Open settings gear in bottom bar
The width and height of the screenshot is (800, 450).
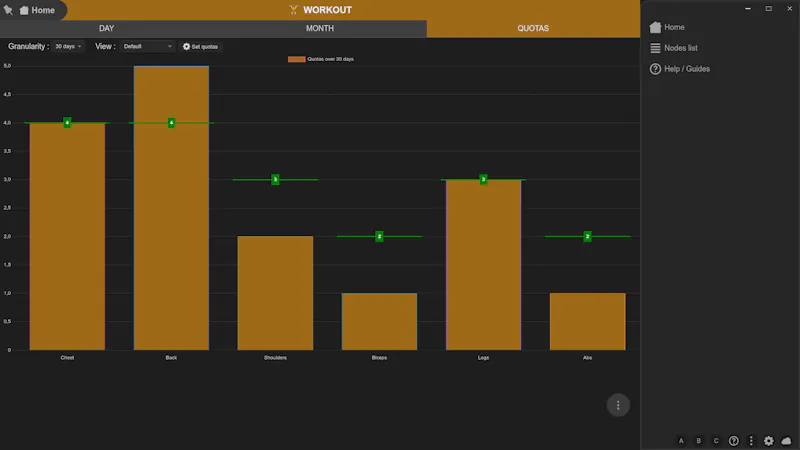769,441
